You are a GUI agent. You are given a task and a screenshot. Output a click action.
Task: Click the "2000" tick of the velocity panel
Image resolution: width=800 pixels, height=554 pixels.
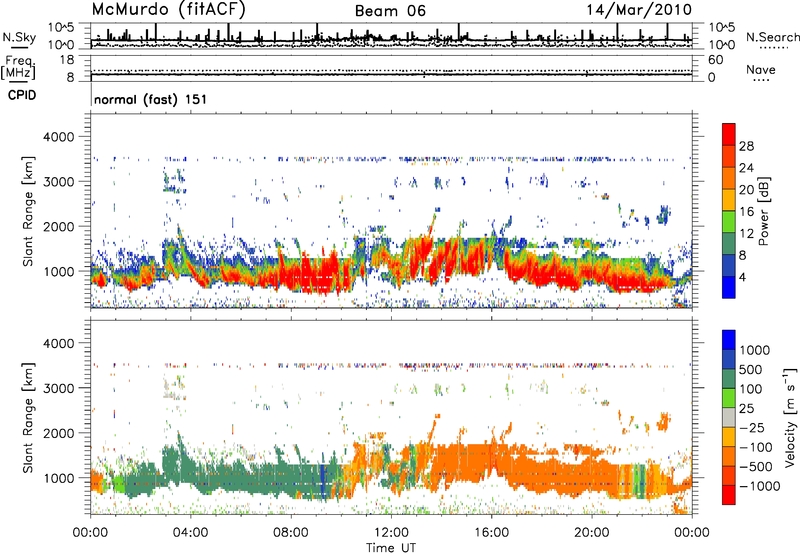point(58,433)
